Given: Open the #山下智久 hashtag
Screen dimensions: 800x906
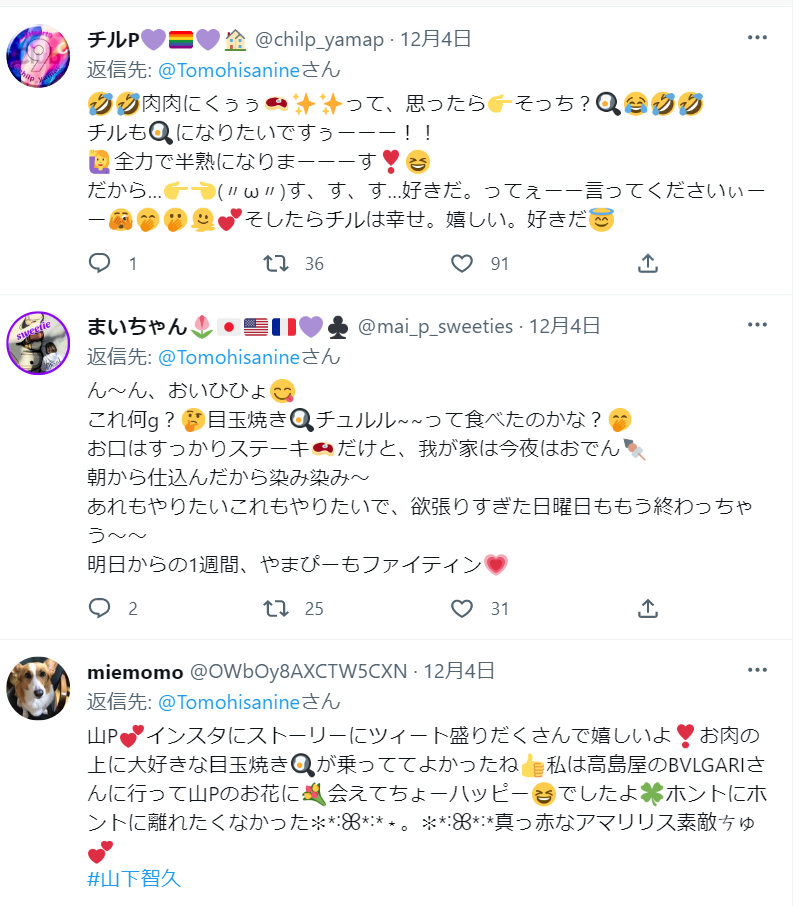Looking at the screenshot, I should pyautogui.click(x=134, y=879).
